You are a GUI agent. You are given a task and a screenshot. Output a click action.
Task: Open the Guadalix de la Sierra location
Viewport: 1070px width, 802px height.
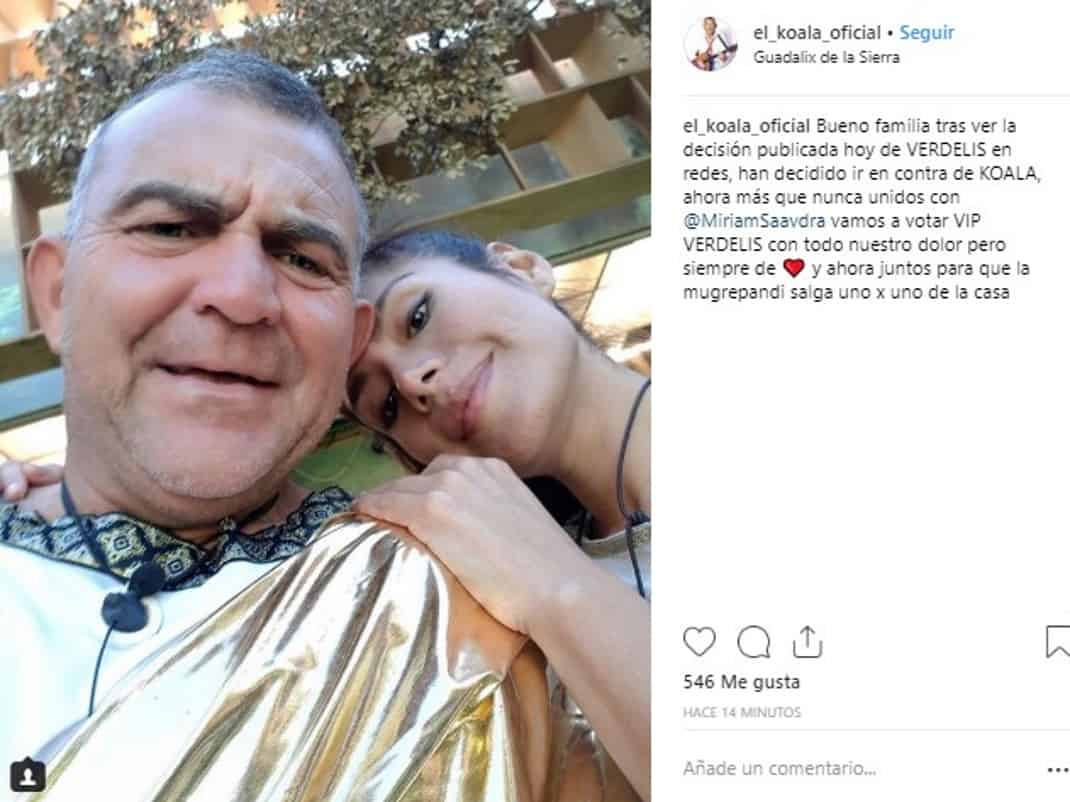pos(826,57)
